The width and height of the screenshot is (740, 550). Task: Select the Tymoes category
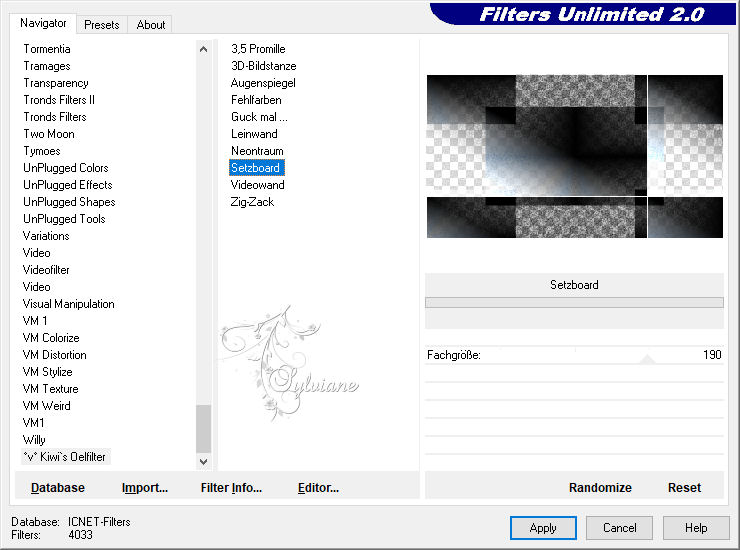tap(42, 151)
